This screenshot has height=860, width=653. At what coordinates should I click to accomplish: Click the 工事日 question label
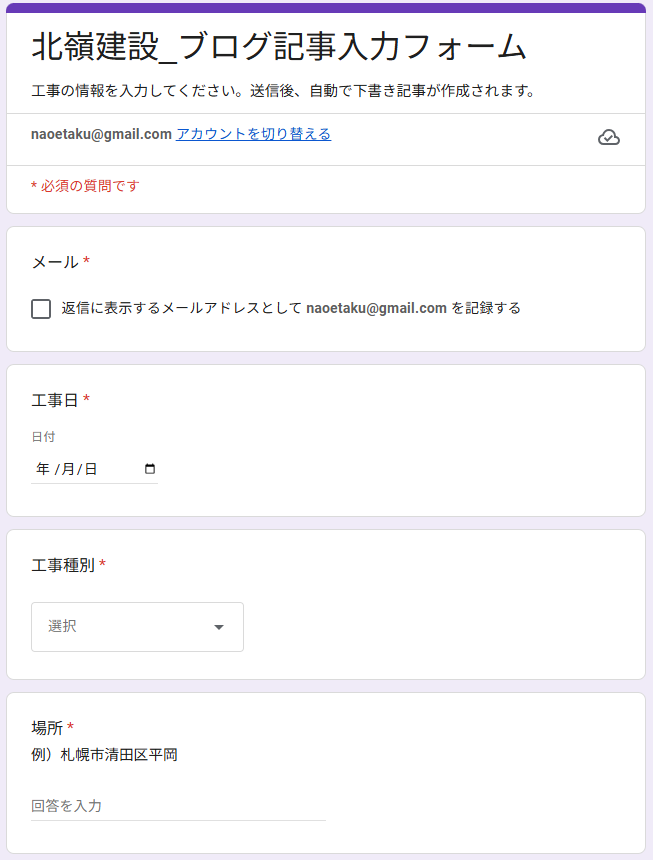(x=55, y=400)
